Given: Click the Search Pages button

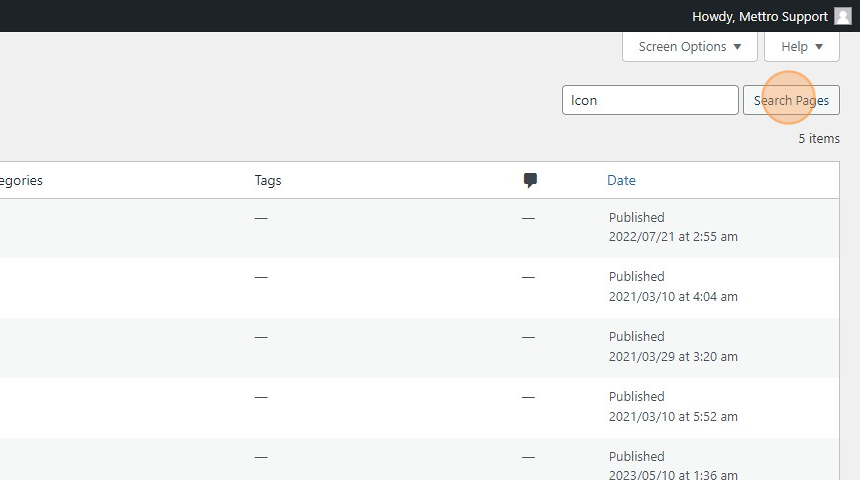Looking at the screenshot, I should (x=791, y=100).
